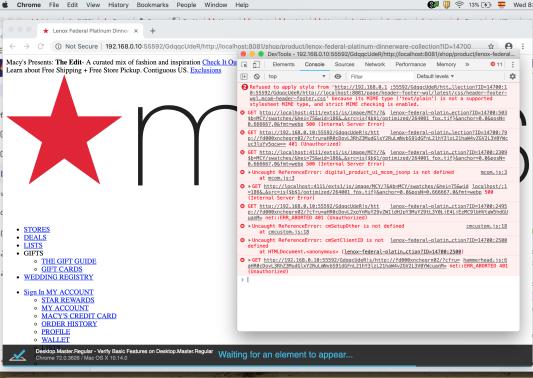The height and width of the screenshot is (378, 533).
Task: Open the WALLET link
Action: [x=55, y=340]
